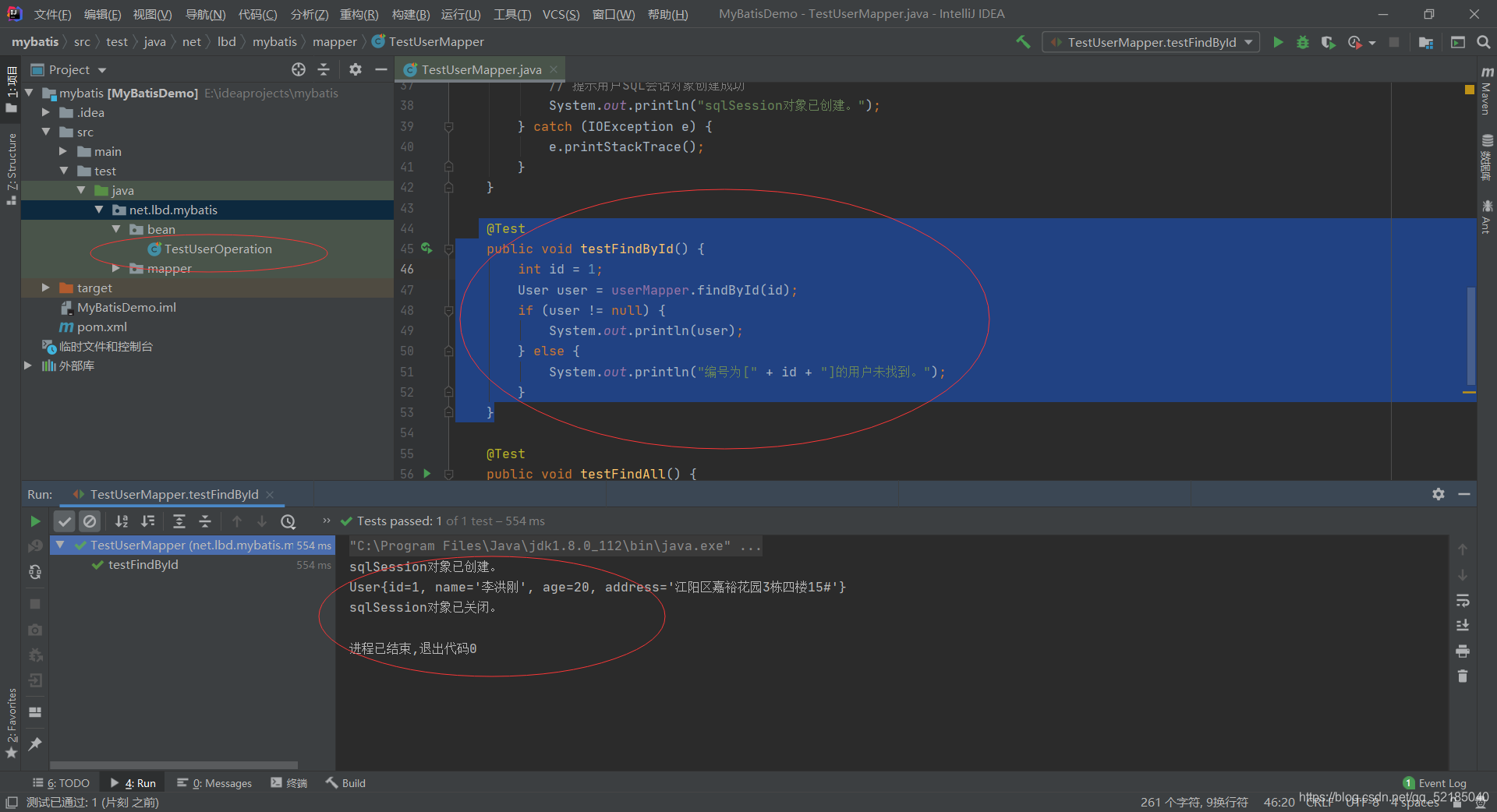Collapse the test folder

[64, 171]
